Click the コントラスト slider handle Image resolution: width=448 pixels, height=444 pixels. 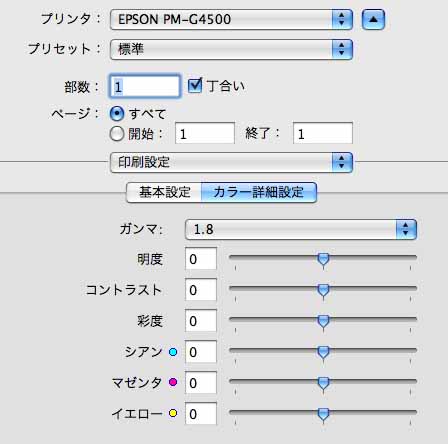[x=323, y=290]
